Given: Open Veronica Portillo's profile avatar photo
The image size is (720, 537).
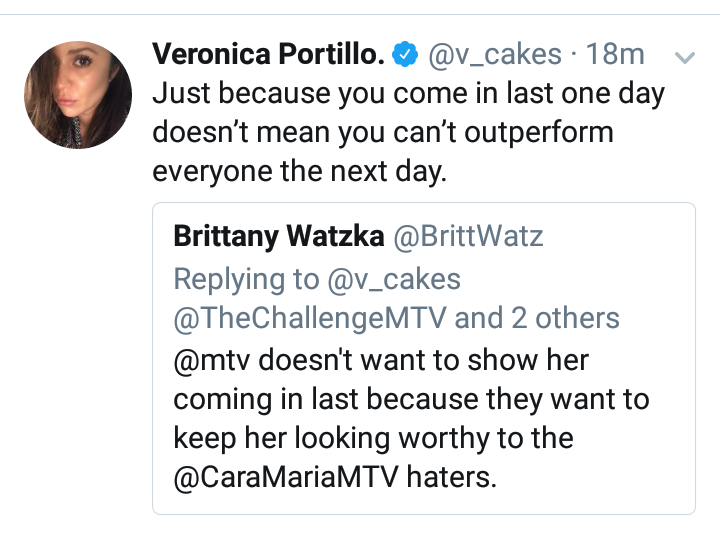Looking at the screenshot, I should point(78,95).
